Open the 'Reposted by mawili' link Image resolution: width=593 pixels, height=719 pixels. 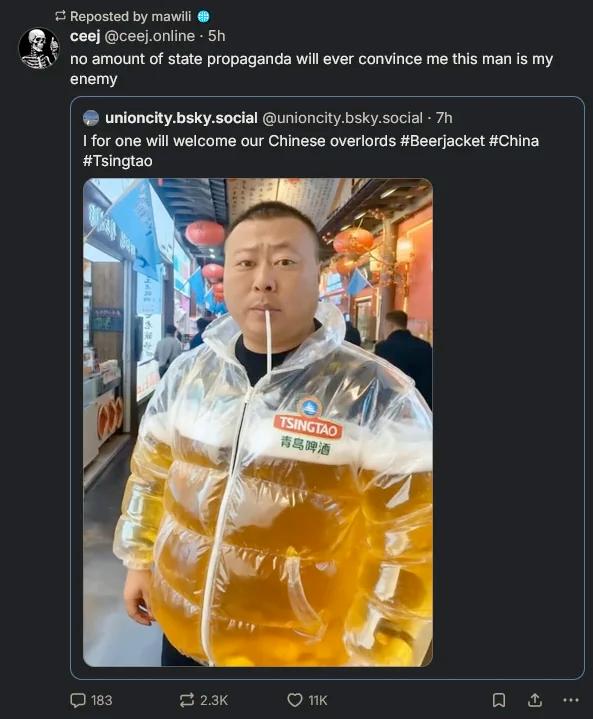click(x=131, y=17)
